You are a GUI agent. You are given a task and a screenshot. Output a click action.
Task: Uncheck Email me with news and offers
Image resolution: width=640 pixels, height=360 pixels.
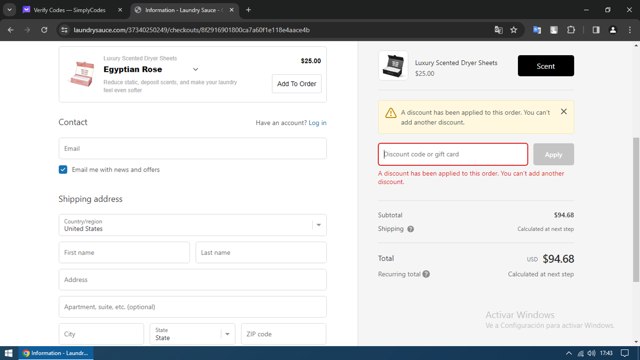pyautogui.click(x=63, y=169)
